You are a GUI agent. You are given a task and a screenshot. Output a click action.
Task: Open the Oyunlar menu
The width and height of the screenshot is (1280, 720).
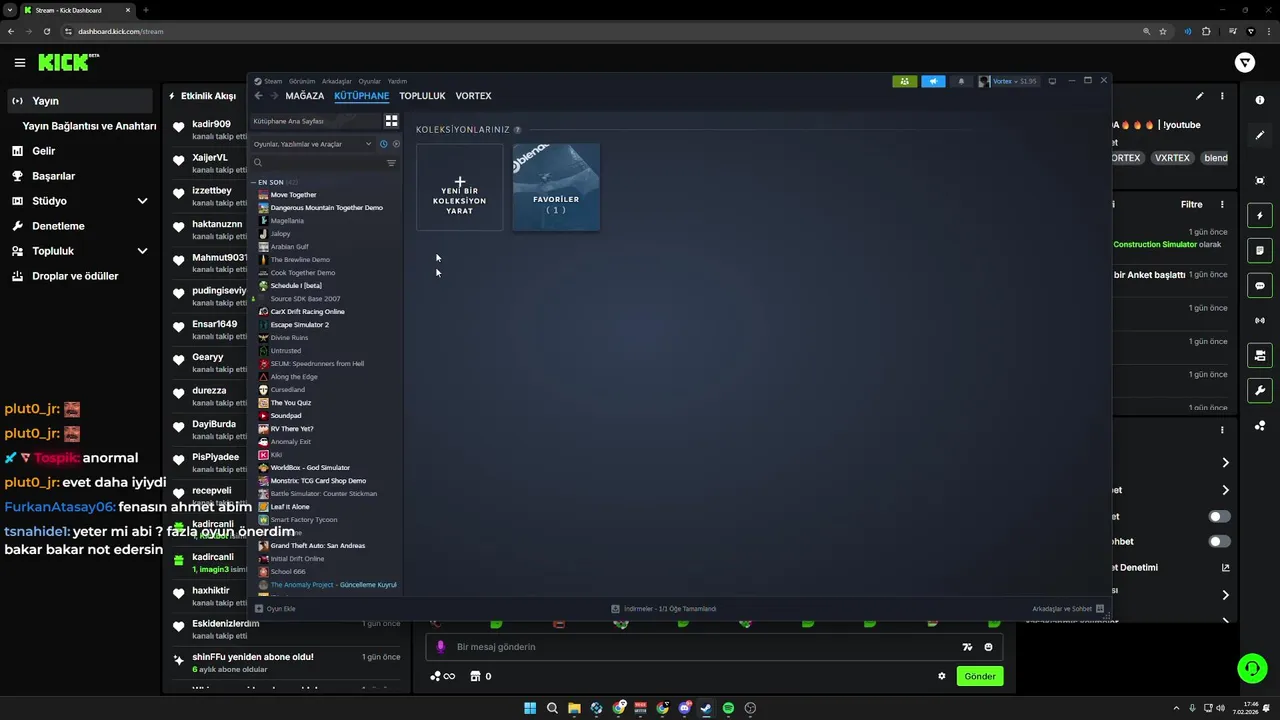click(x=370, y=81)
